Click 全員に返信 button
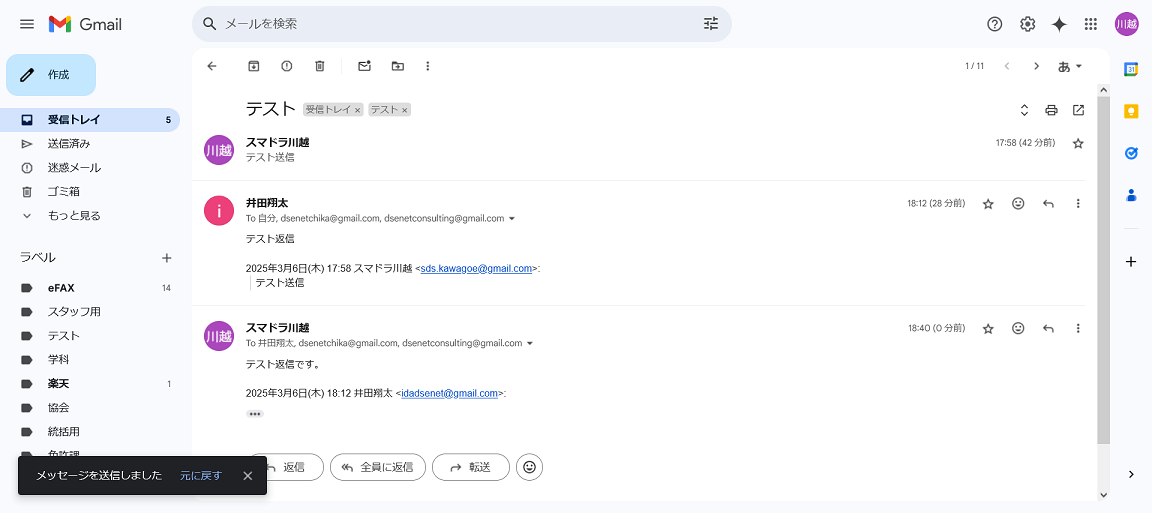Image resolution: width=1152 pixels, height=513 pixels. tap(378, 467)
